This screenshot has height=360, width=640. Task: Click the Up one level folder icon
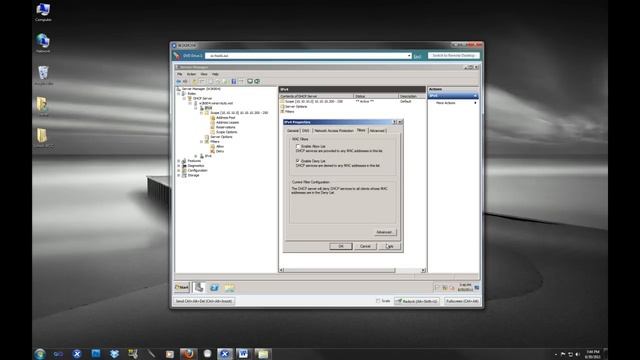click(195, 81)
